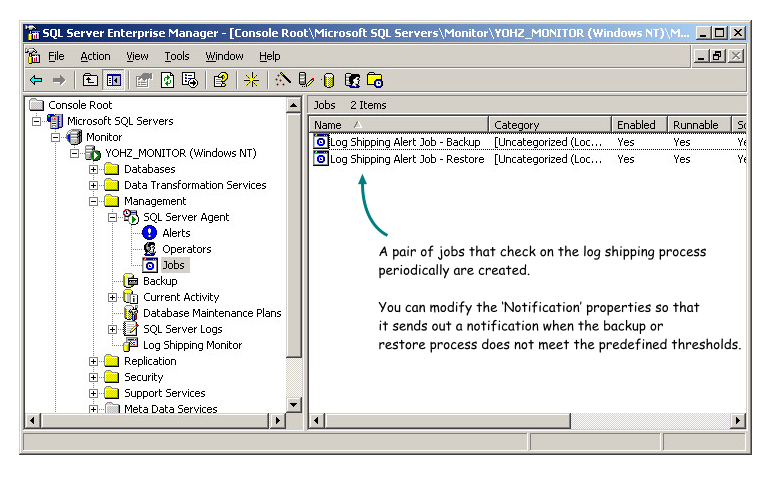
Task: Click the Backup icon in the tree
Action: click(131, 281)
